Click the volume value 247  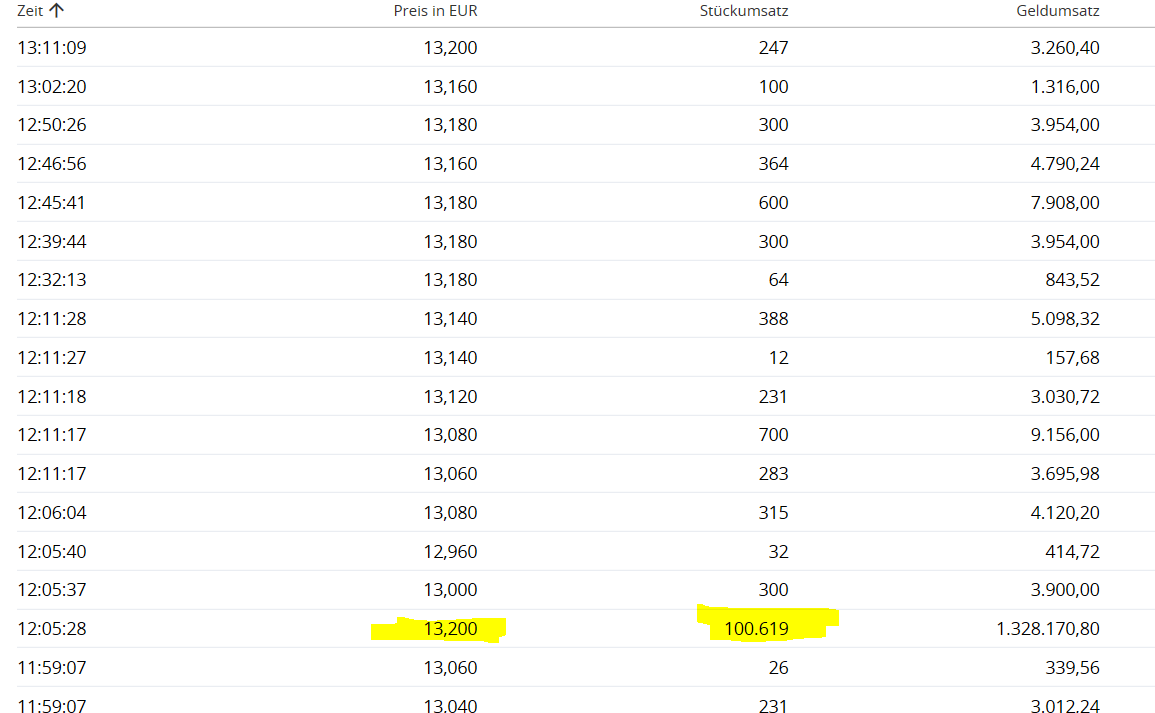pos(773,47)
